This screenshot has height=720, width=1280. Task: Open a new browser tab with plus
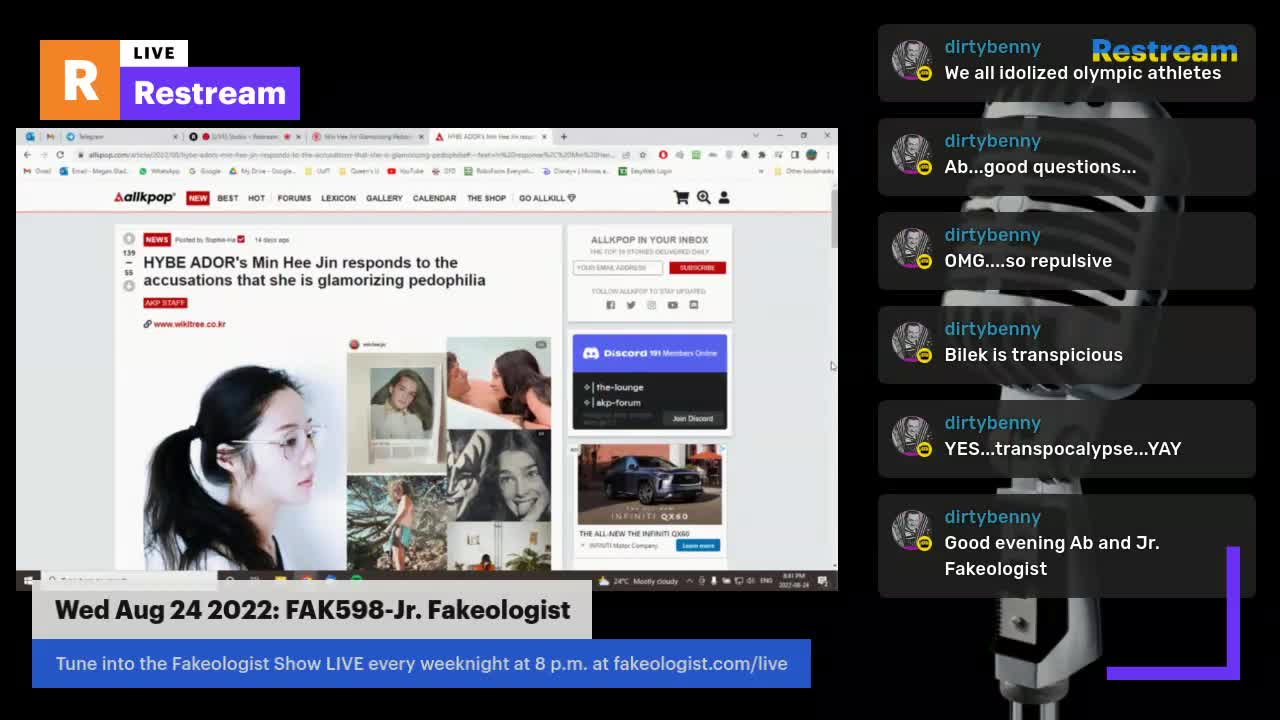564,136
